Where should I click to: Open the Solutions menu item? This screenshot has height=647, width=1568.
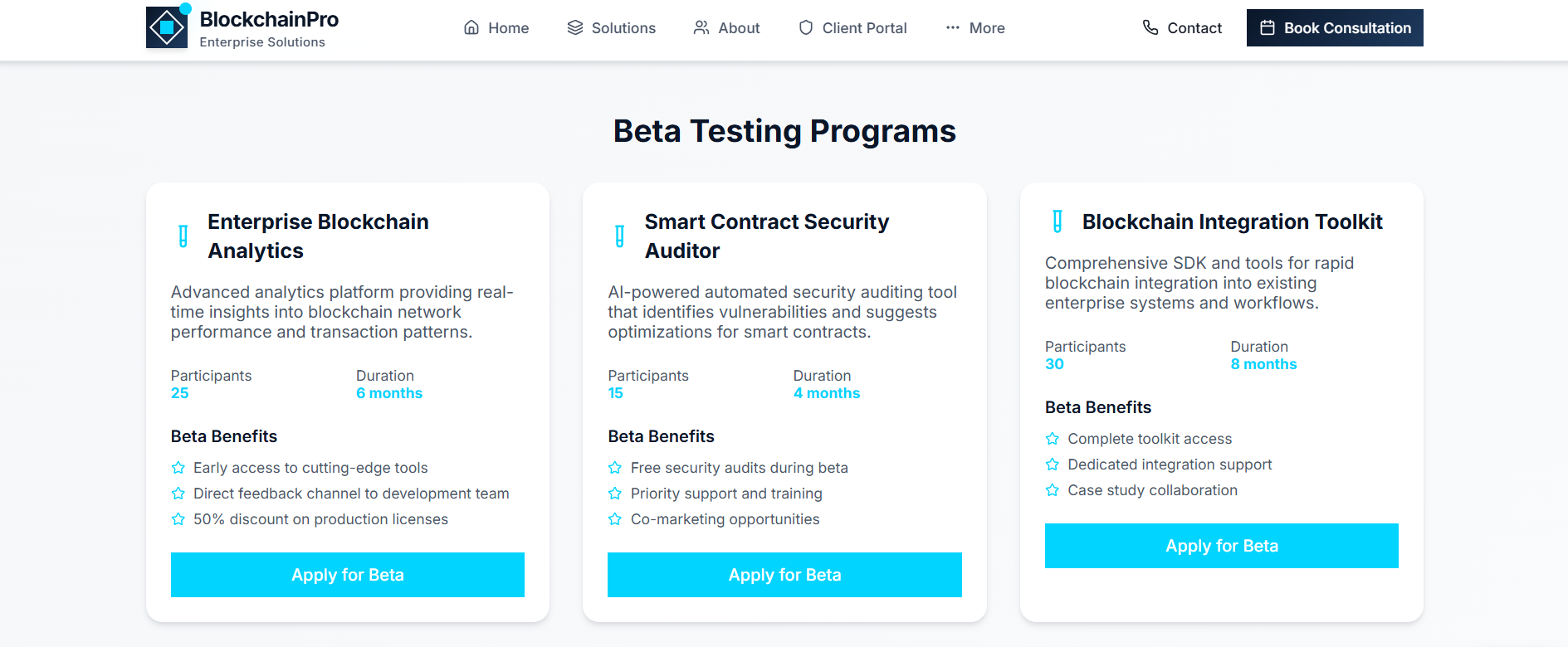pos(612,27)
